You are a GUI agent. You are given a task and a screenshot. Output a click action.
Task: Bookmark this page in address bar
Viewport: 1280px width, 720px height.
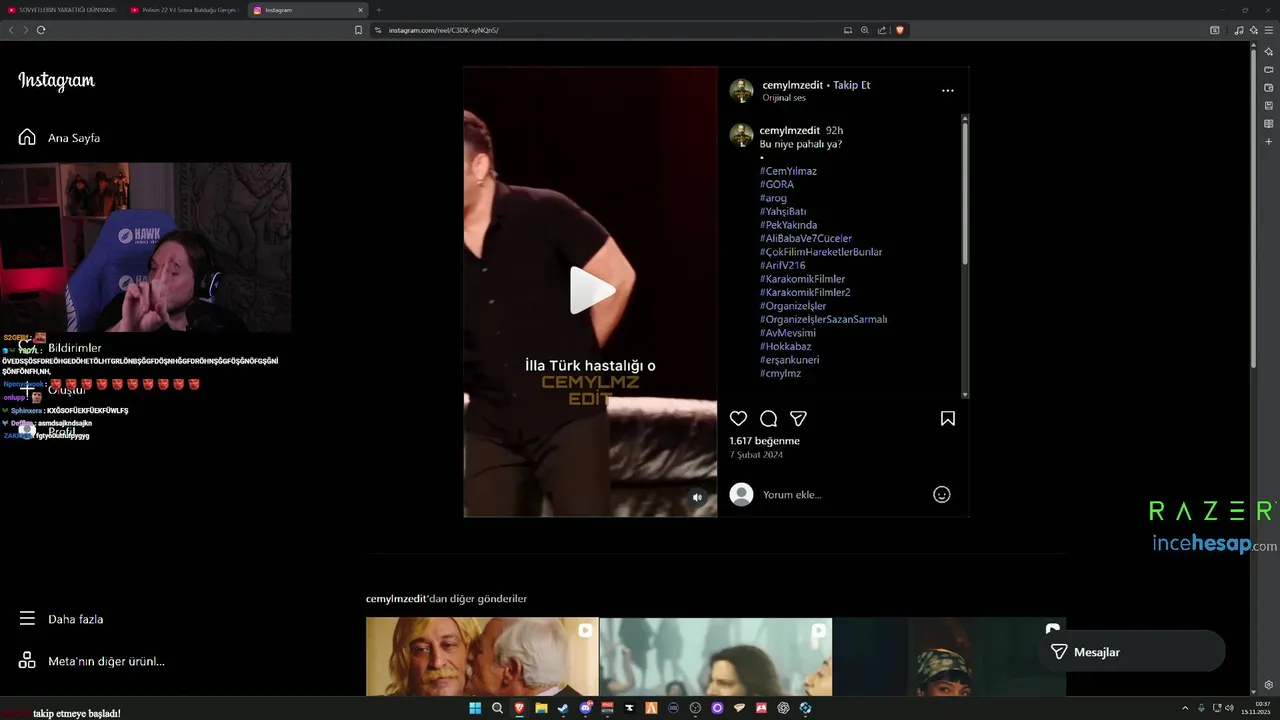point(358,30)
